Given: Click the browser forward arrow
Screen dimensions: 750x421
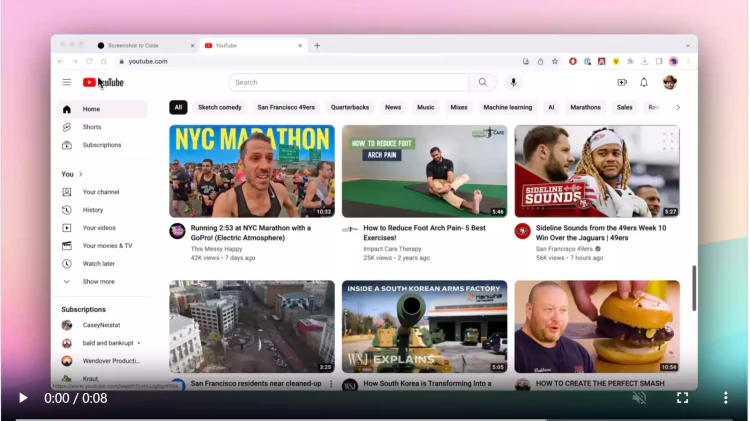Looking at the screenshot, I should pos(75,61).
